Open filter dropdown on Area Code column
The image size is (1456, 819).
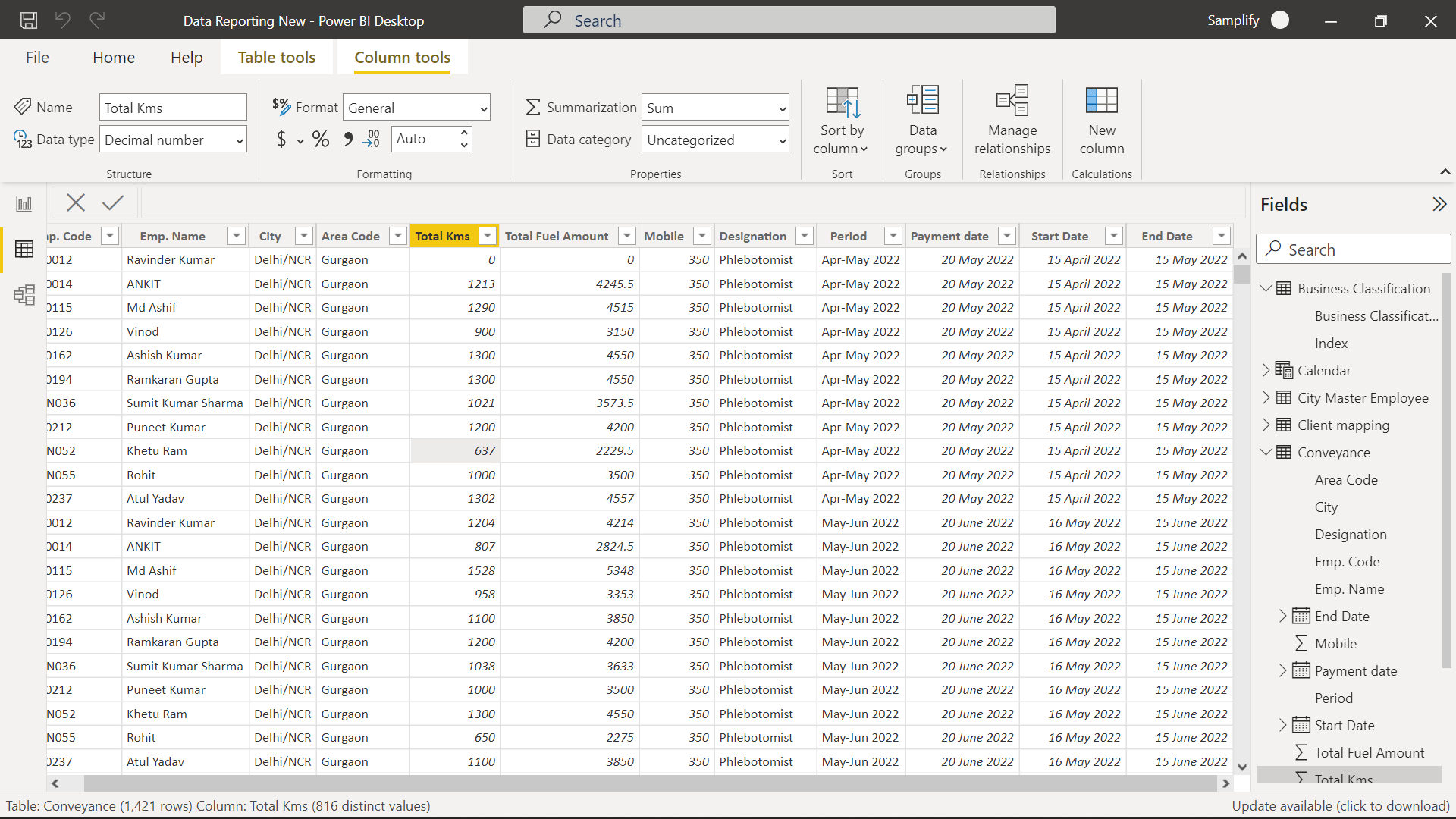coord(398,236)
